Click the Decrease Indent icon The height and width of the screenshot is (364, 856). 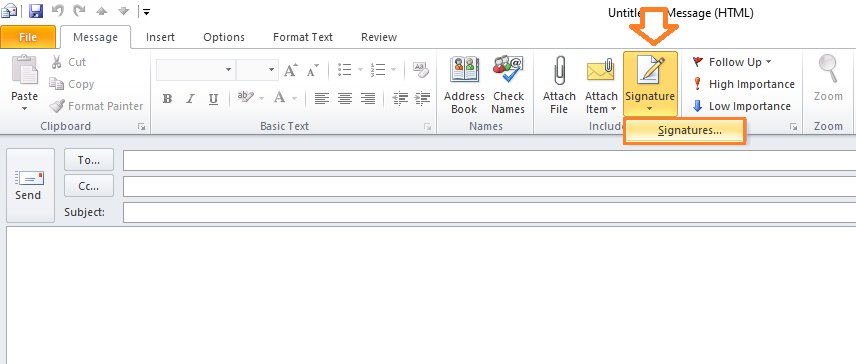click(x=400, y=99)
